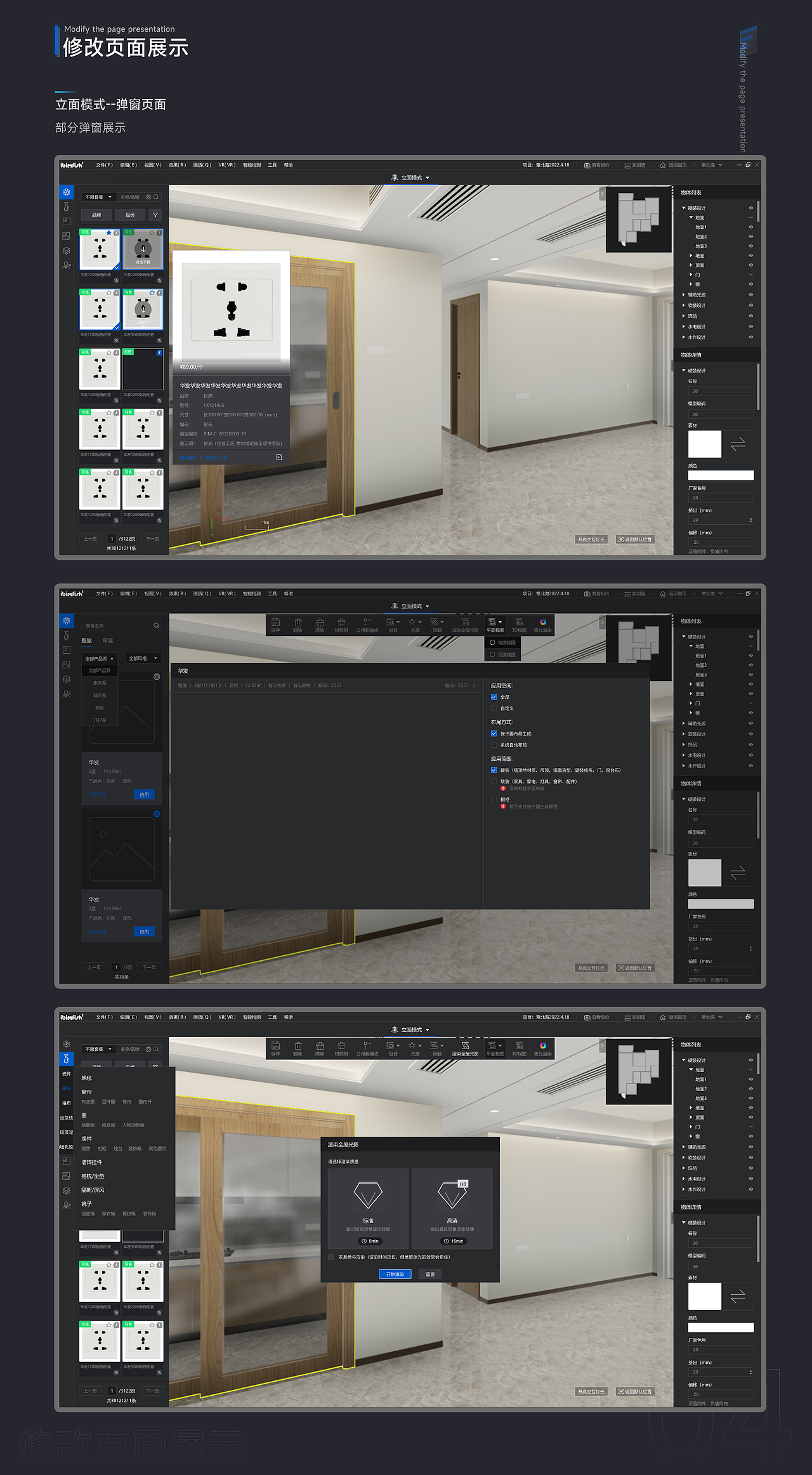The image size is (812, 1475).
Task: Expand the 墙面 tree node in the render-dialog window
Action: tap(691, 1108)
